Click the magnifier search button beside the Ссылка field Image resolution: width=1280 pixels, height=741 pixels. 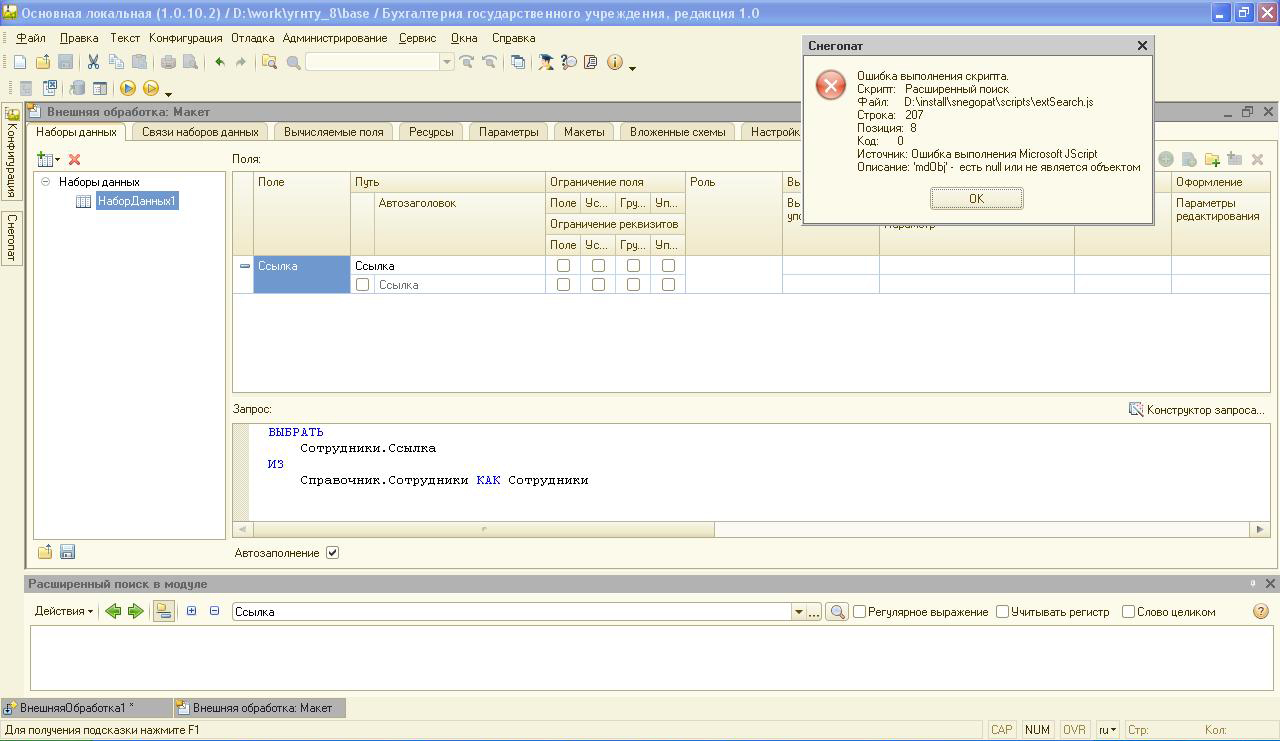(837, 611)
